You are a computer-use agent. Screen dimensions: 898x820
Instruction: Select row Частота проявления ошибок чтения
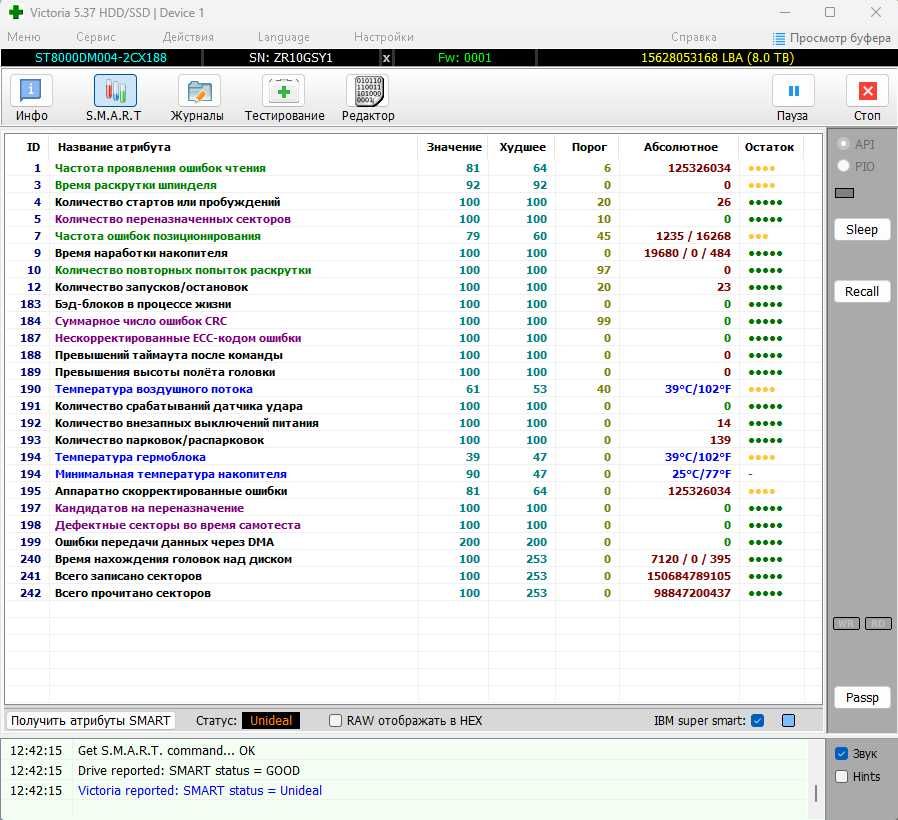(x=412, y=168)
